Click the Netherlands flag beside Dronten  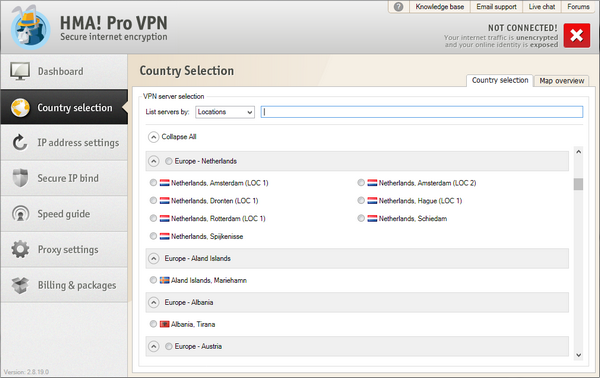[x=165, y=200]
